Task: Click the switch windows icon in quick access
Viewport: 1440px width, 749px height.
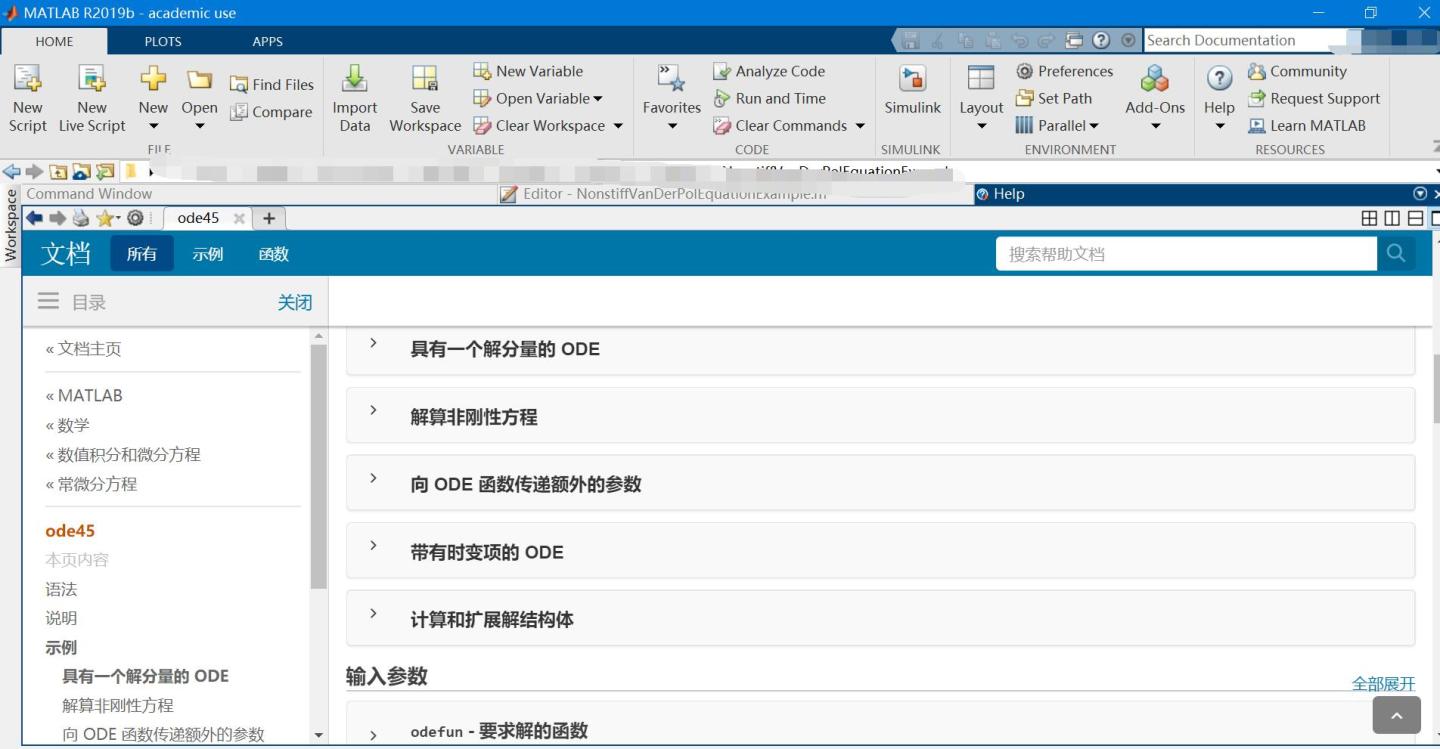Action: coord(1074,40)
